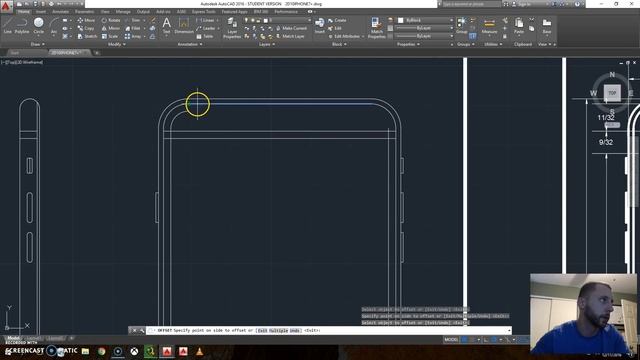
Task: Expand the Block panel
Action: pyautogui.click(x=339, y=44)
